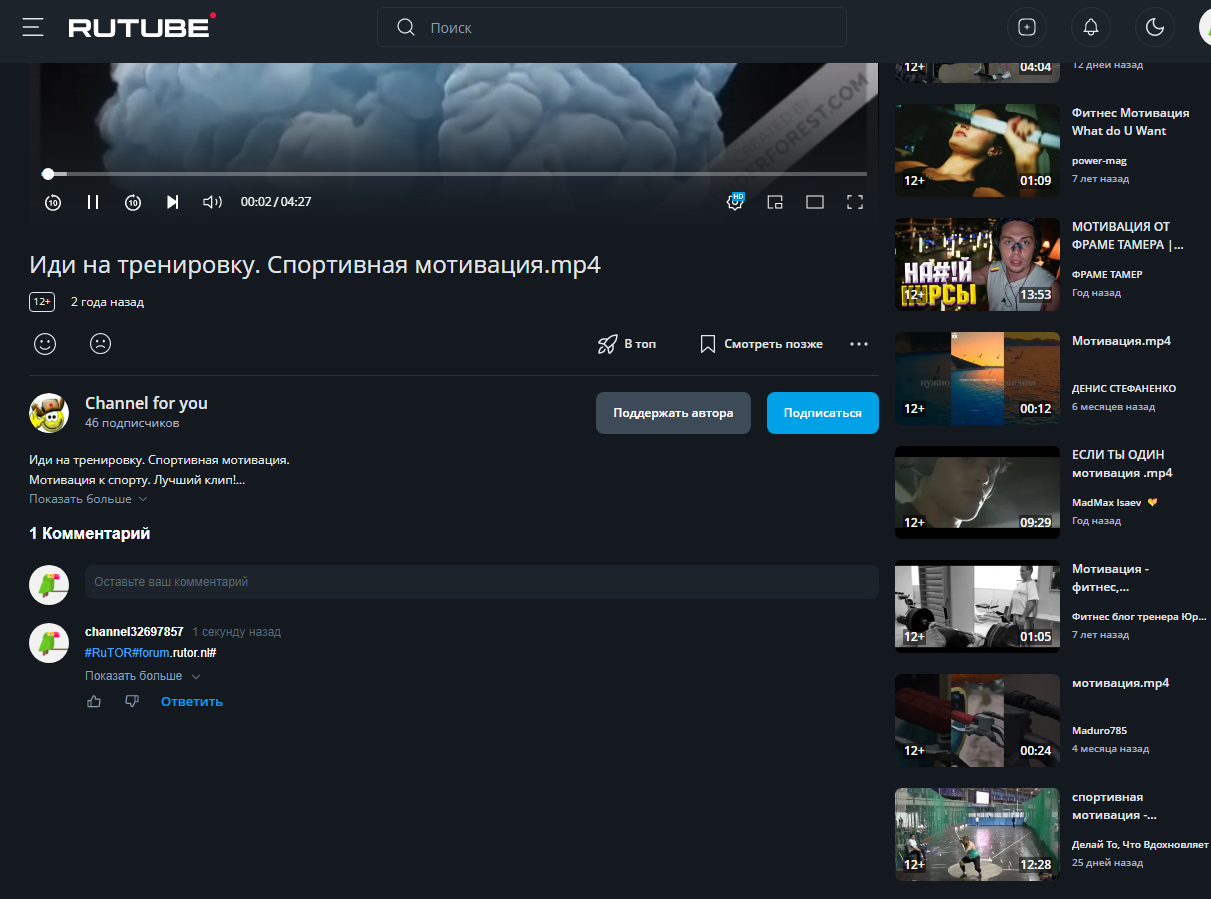Open the 00:24 мотивация.mp4 thumbnail

coord(977,720)
